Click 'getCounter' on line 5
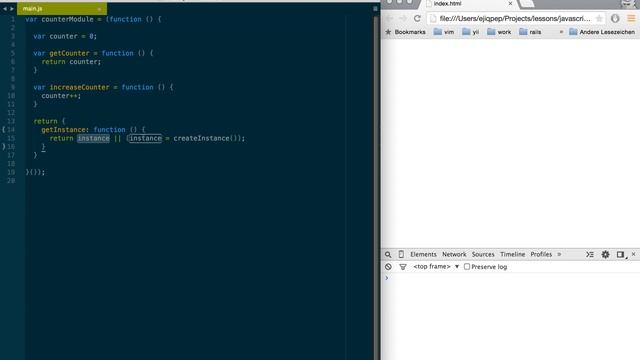 (x=69, y=53)
